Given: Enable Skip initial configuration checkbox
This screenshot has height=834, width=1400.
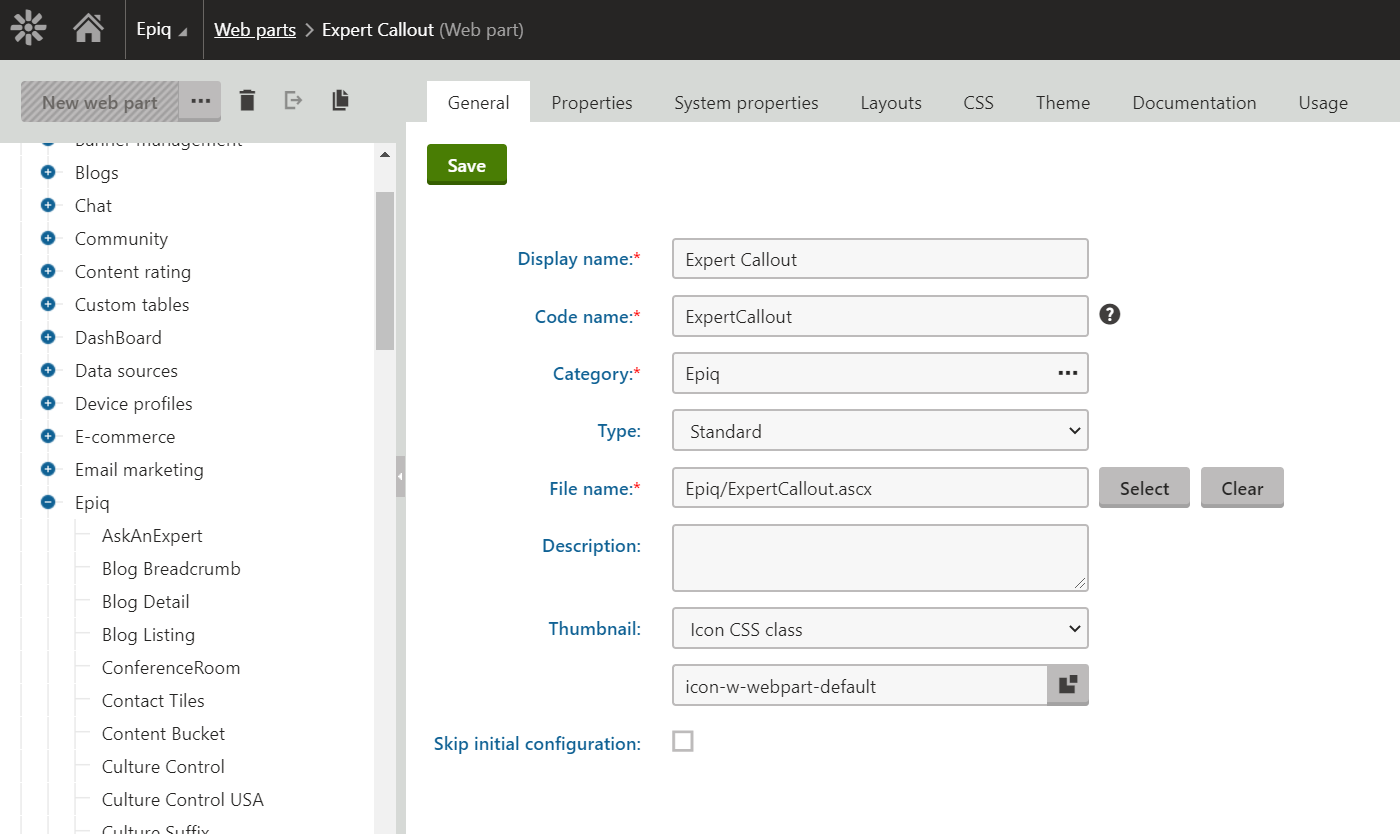Looking at the screenshot, I should point(683,741).
